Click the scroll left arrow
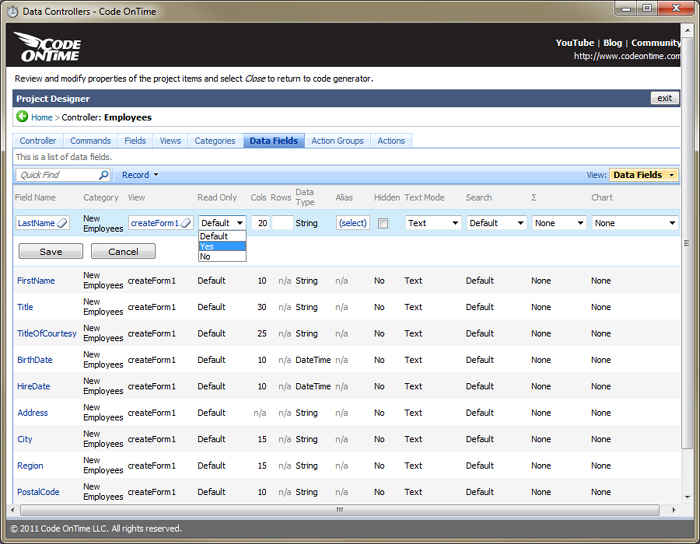This screenshot has height=544, width=700. point(12,510)
